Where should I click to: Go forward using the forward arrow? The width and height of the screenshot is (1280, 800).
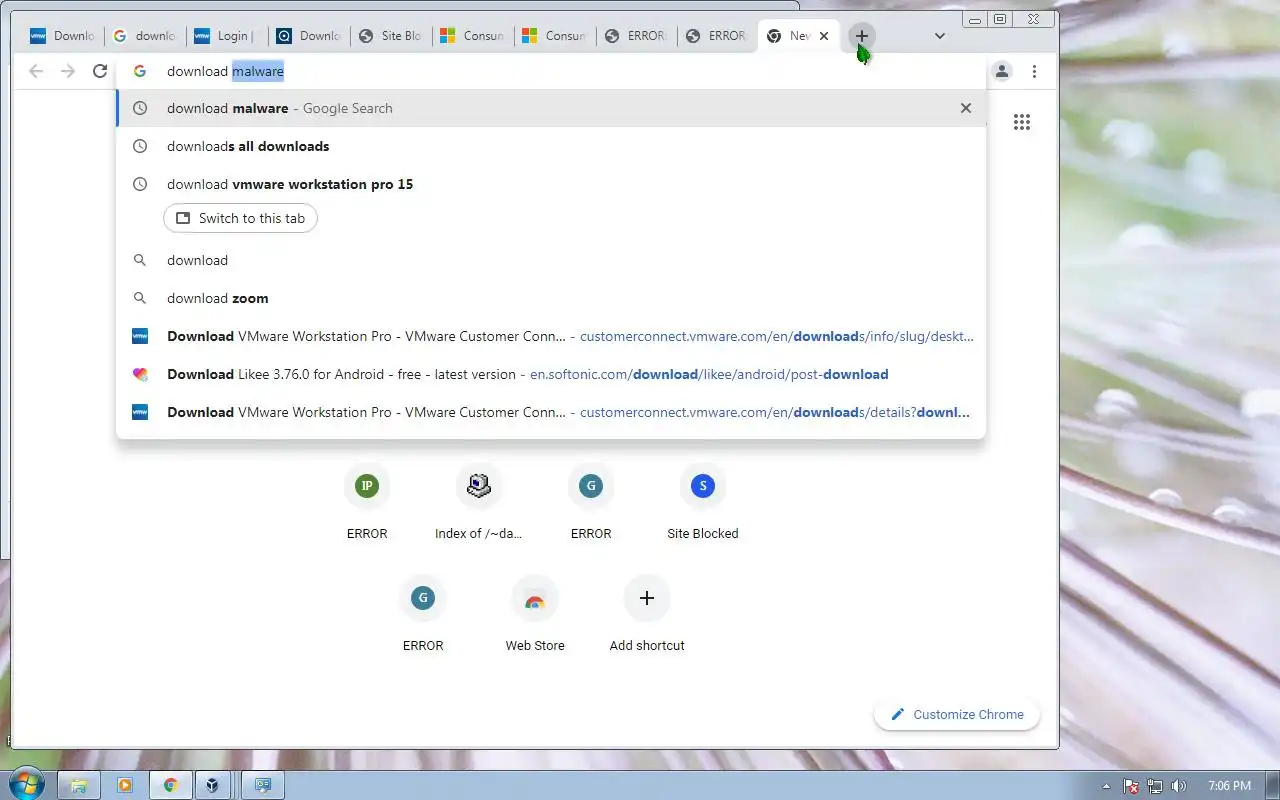tap(68, 71)
